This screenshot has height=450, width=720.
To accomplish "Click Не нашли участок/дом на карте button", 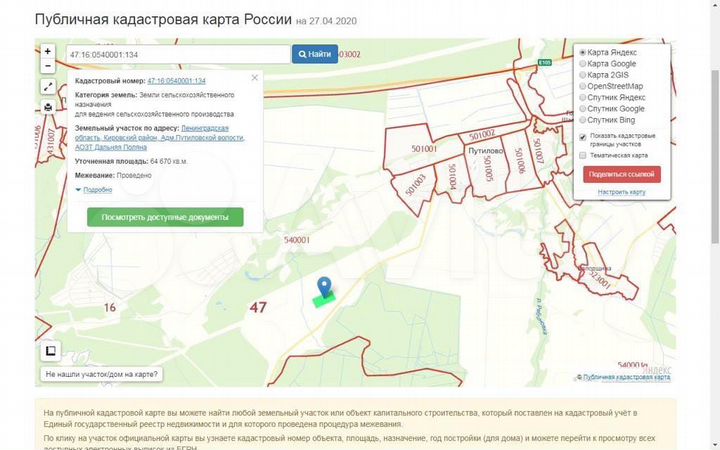I will tap(101, 374).
